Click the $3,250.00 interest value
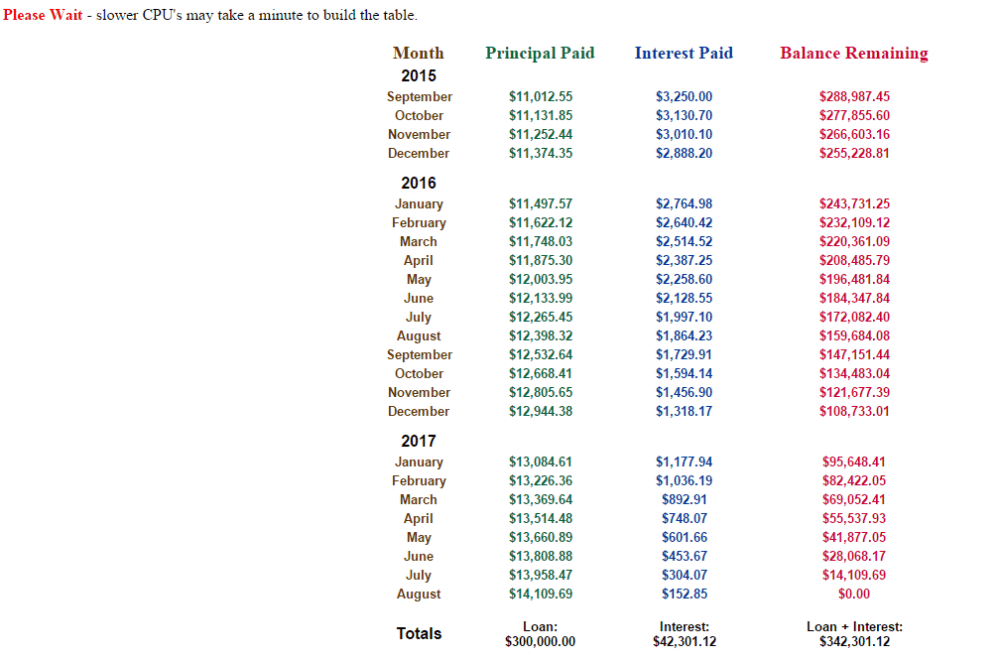 pos(684,96)
